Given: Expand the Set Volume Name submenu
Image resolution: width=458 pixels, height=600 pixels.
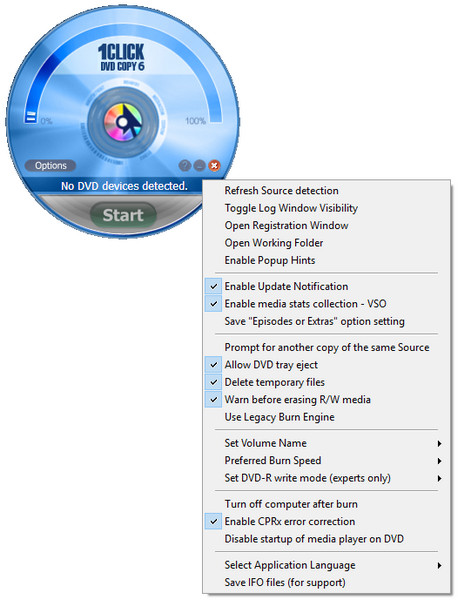Looking at the screenshot, I should (x=327, y=443).
